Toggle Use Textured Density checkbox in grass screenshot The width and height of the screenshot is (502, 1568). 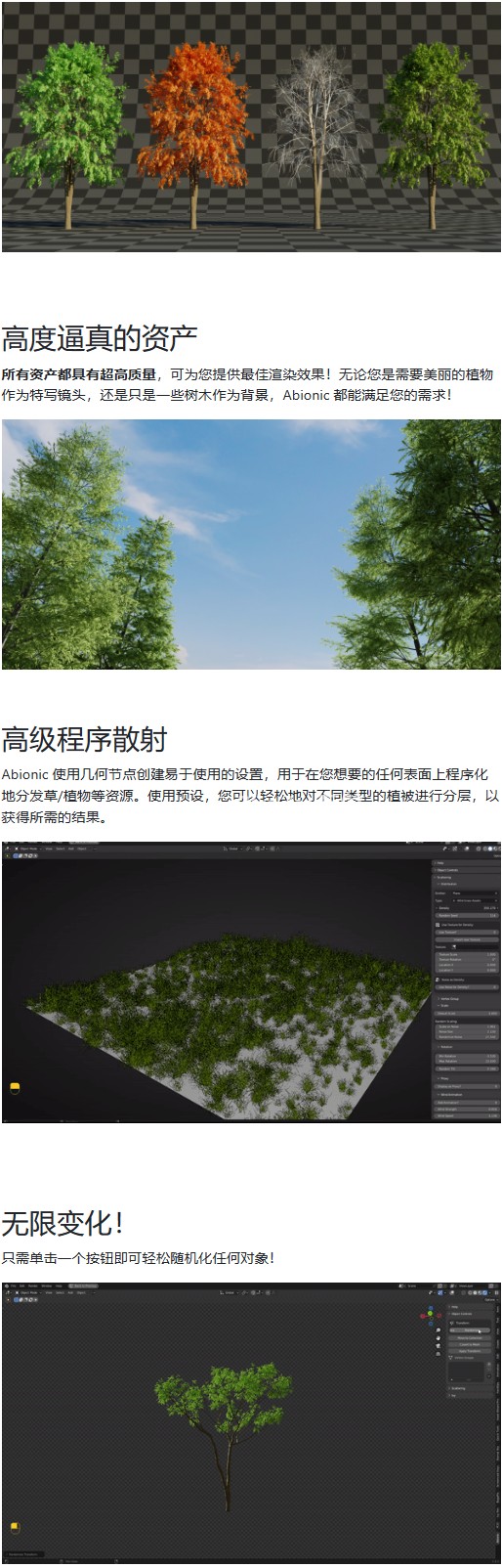click(438, 925)
